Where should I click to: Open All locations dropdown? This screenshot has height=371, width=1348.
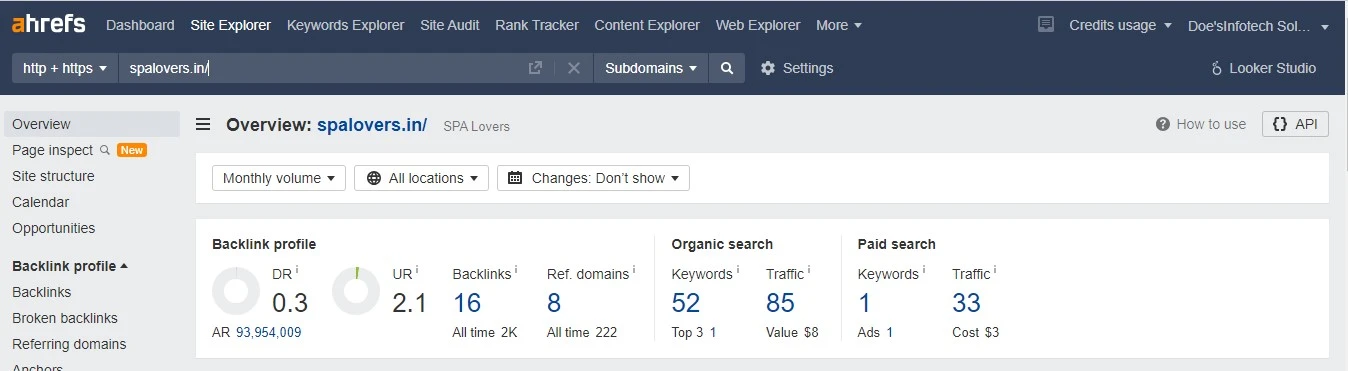[x=421, y=178]
